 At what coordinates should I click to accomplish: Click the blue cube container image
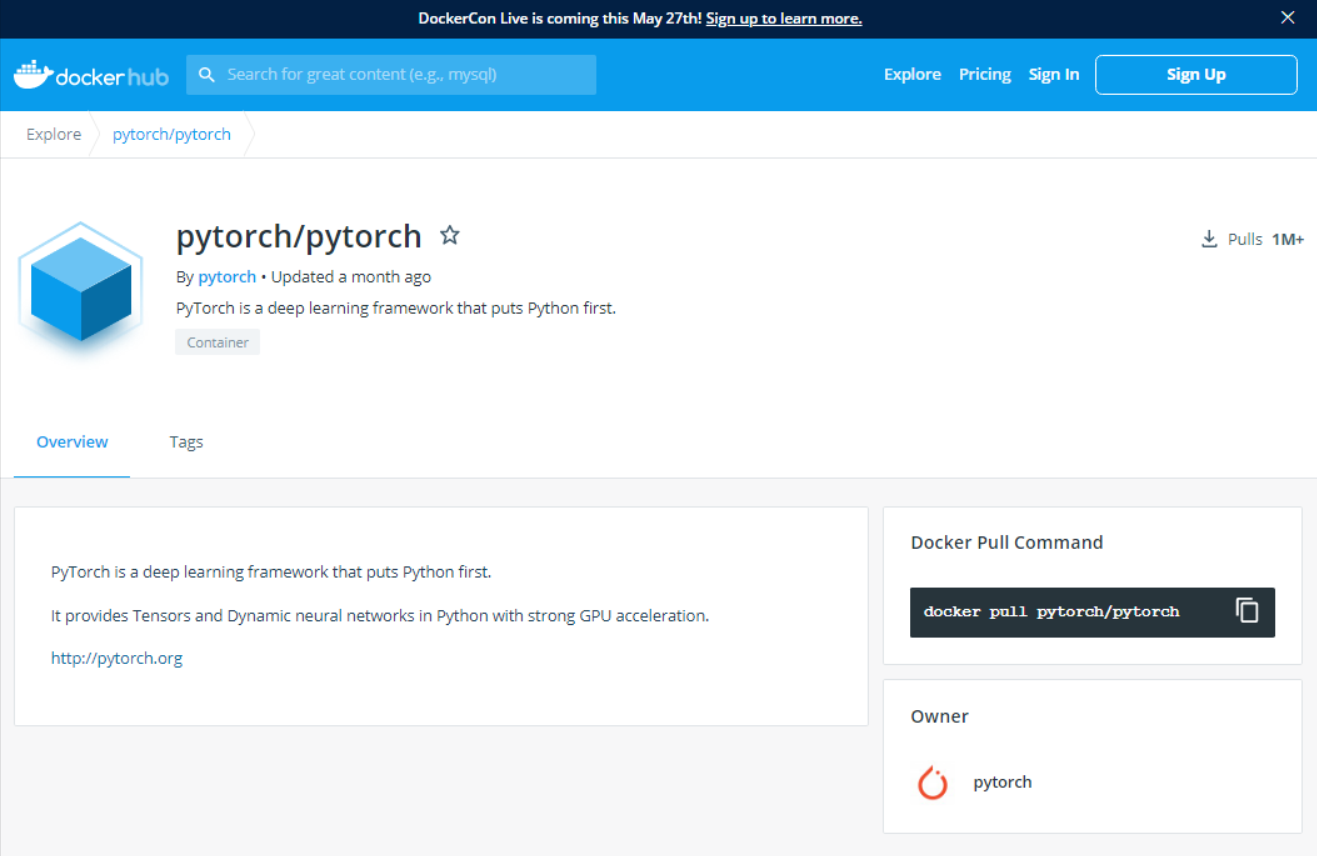click(x=81, y=289)
